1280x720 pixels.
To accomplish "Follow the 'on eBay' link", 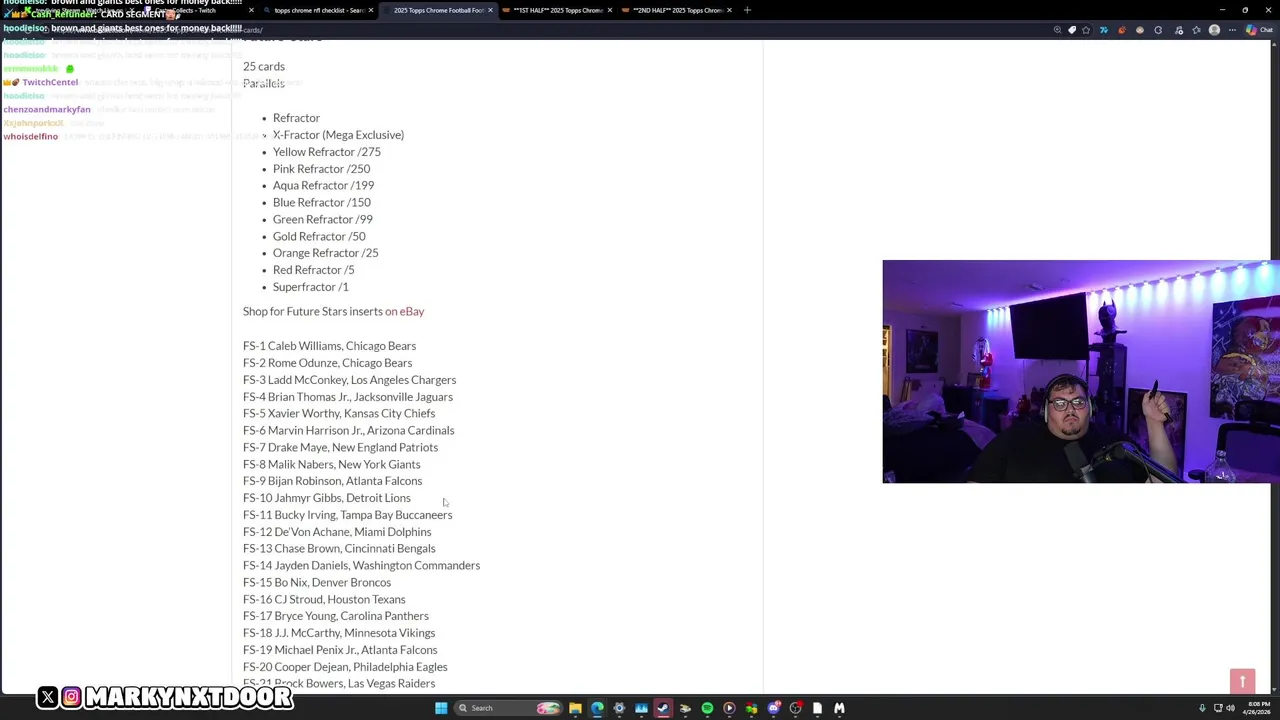I will click(x=405, y=311).
